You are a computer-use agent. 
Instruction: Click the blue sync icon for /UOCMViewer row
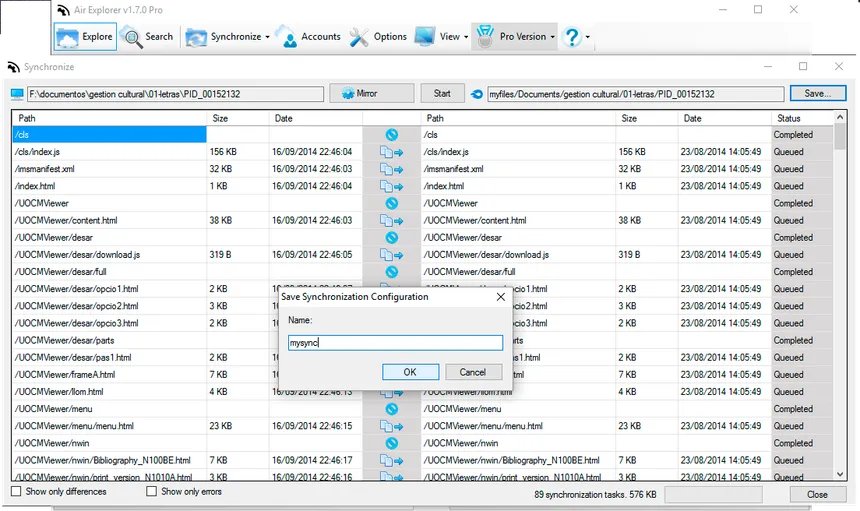(x=392, y=203)
